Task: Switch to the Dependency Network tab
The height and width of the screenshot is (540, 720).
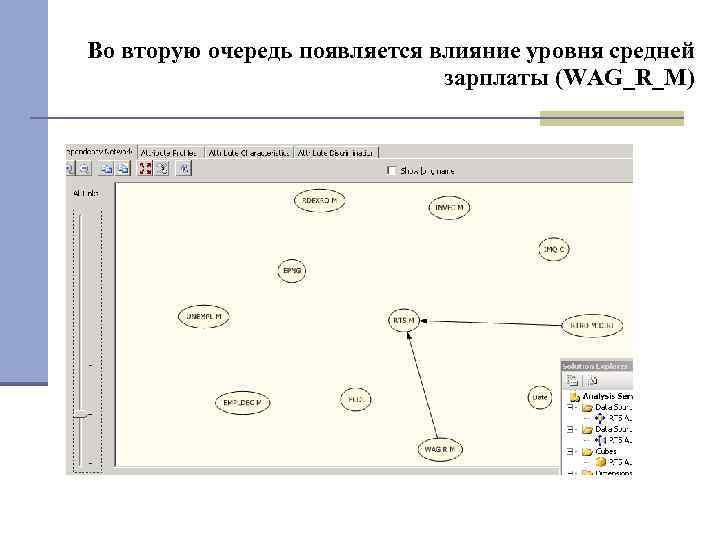Action: [100, 152]
